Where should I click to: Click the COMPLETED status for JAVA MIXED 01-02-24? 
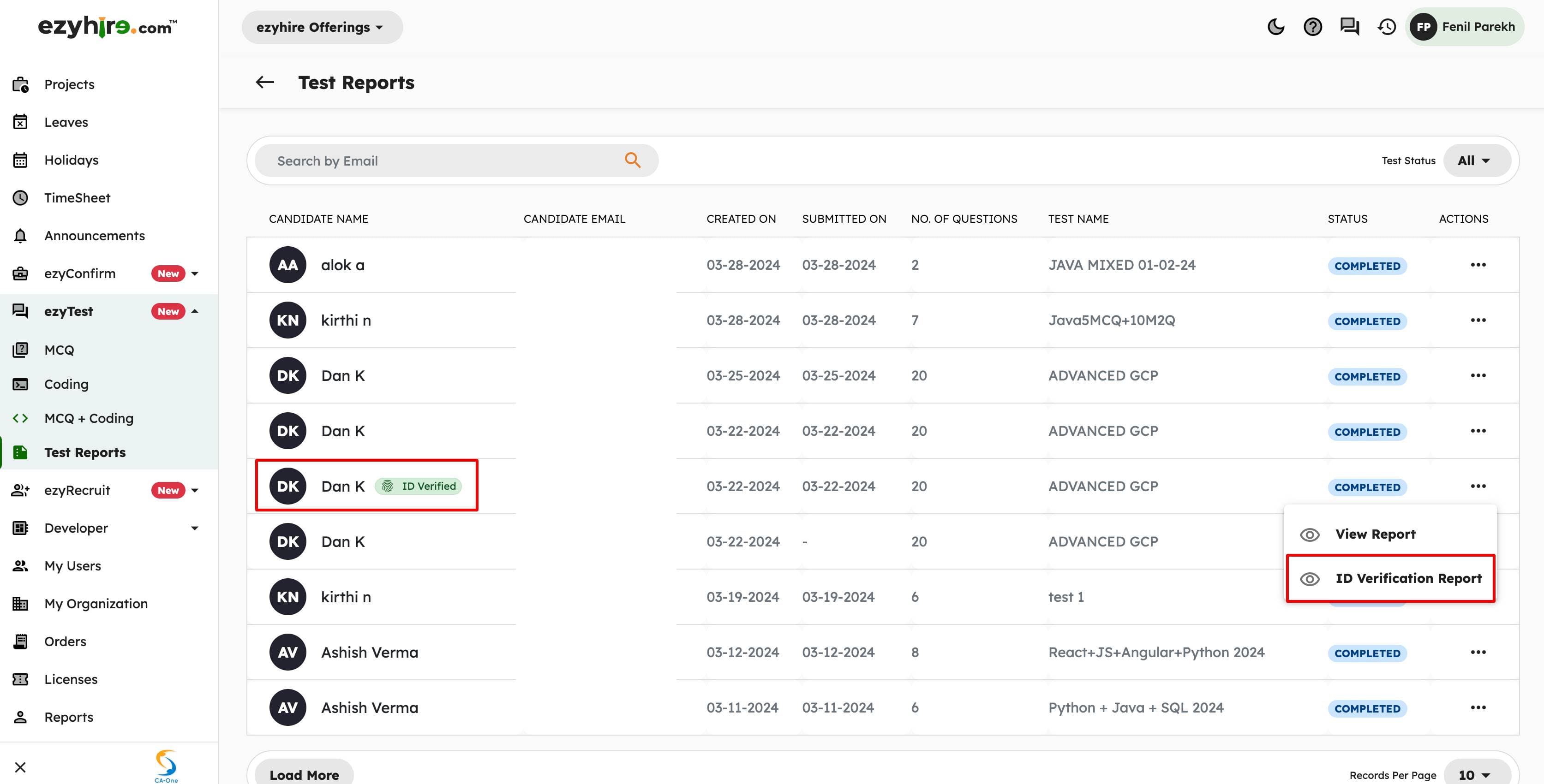tap(1367, 266)
